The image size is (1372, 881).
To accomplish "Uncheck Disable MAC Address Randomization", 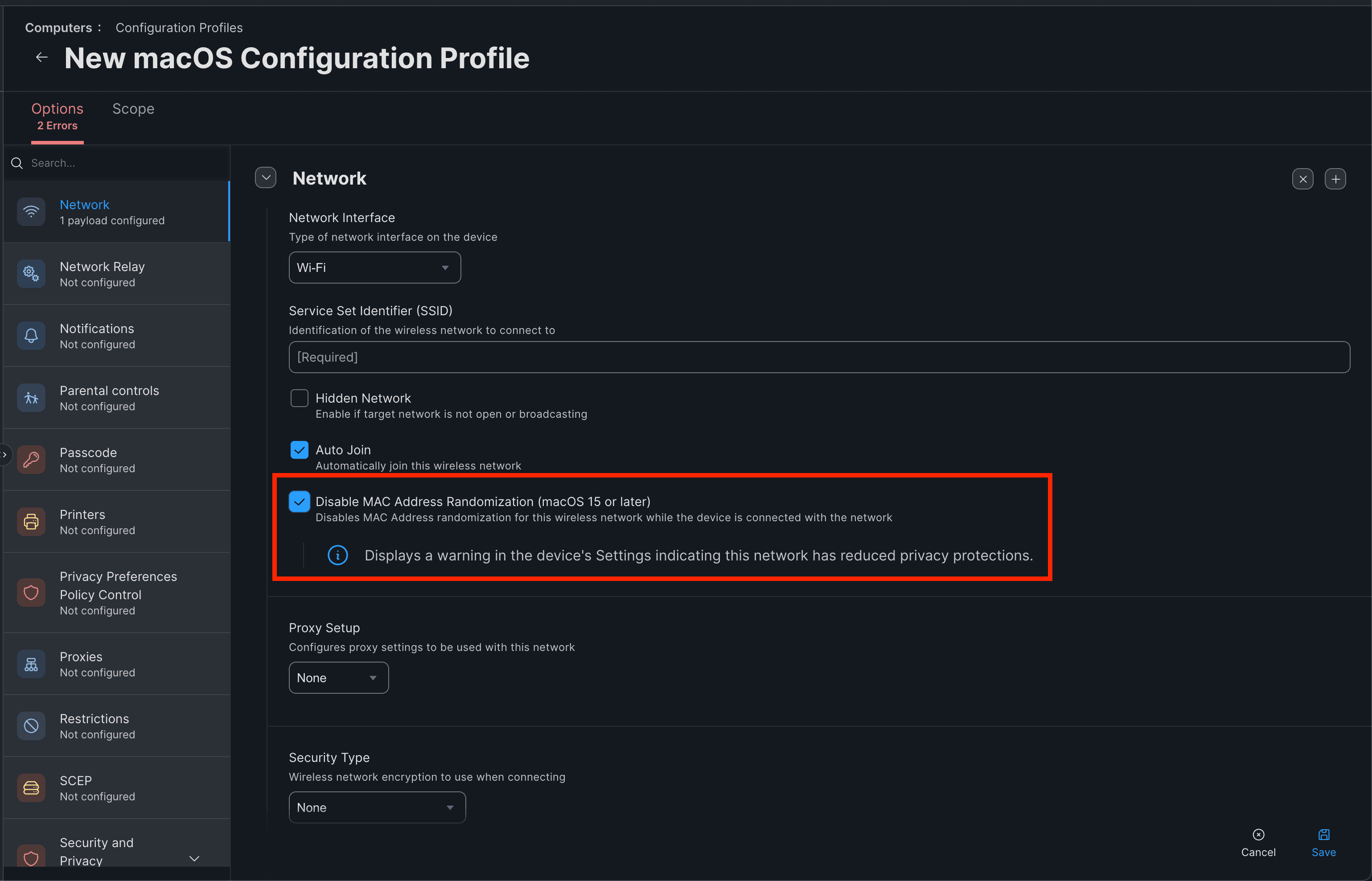I will click(x=299, y=502).
